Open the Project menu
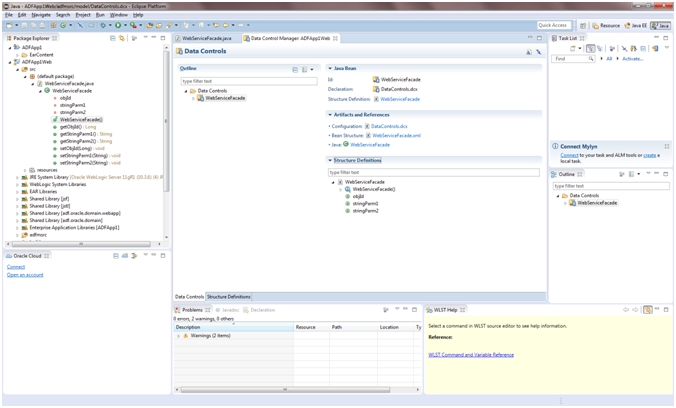The image size is (676, 408). coord(83,15)
